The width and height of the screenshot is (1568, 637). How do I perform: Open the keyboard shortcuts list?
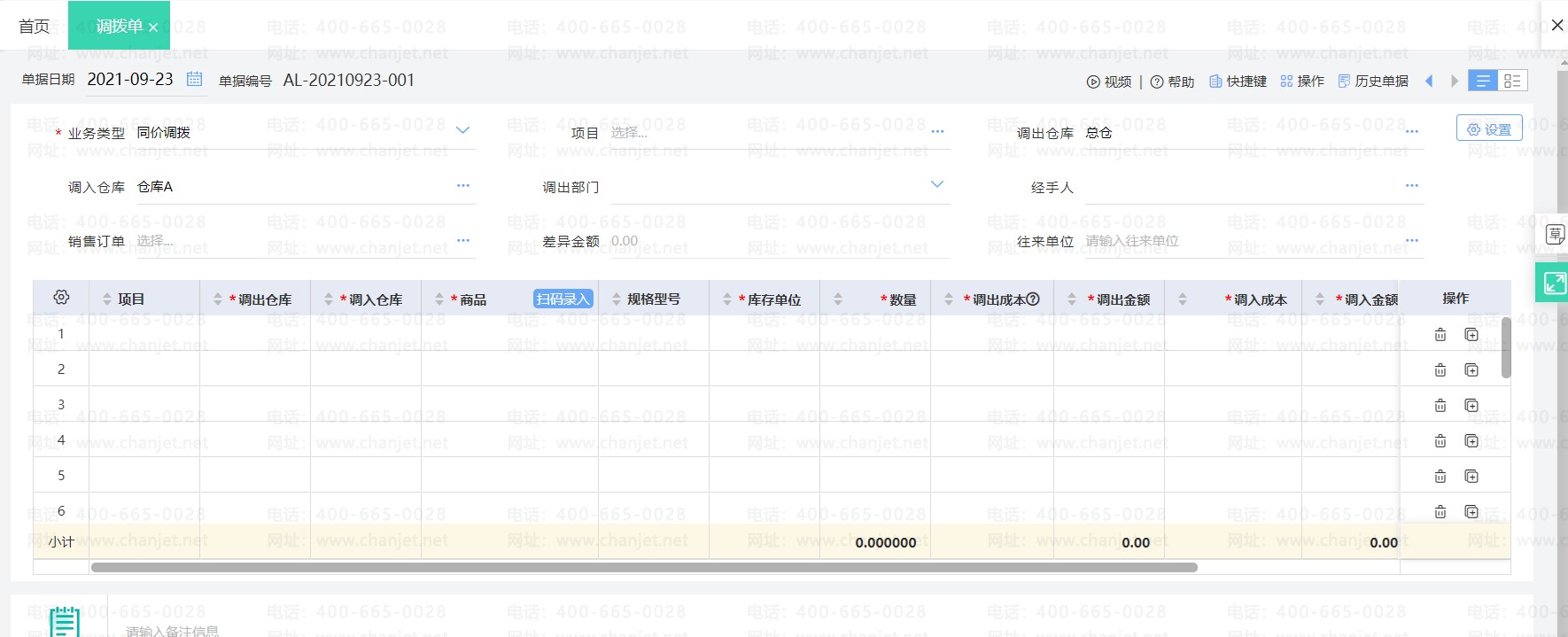pyautogui.click(x=1238, y=82)
